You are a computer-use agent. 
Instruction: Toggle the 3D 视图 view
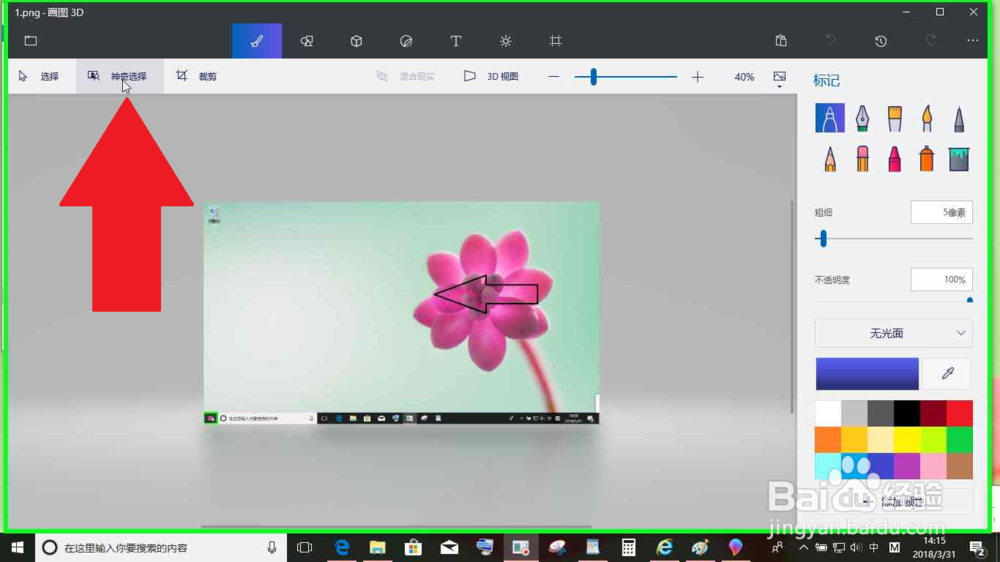coord(491,77)
